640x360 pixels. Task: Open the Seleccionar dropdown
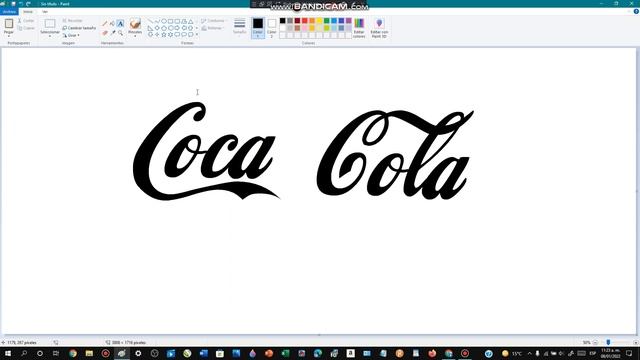pyautogui.click(x=50, y=36)
